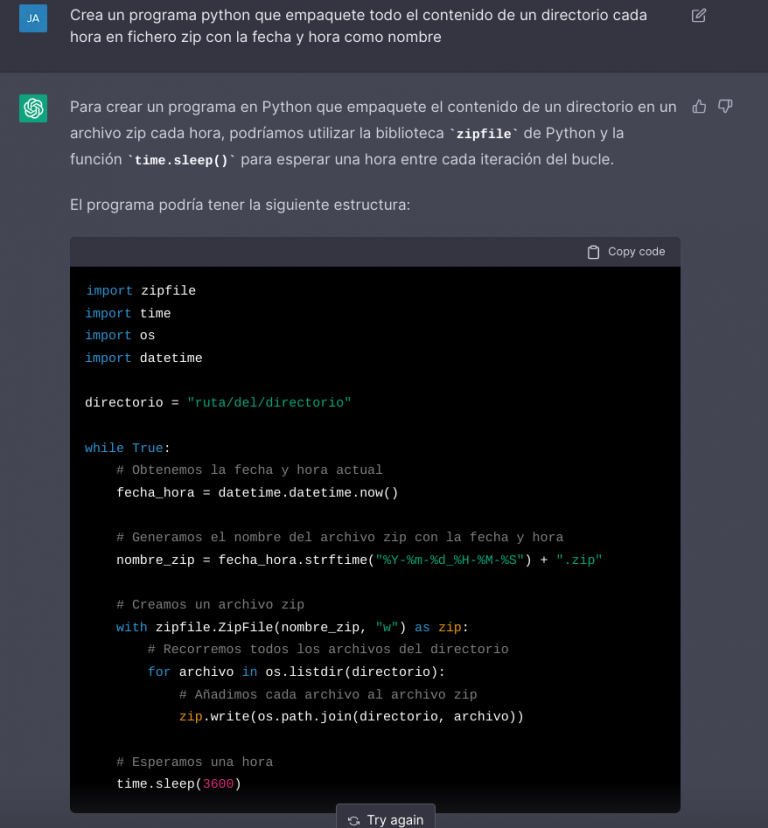
Task: Click the clipboard icon beside Copy code
Action: tap(594, 252)
